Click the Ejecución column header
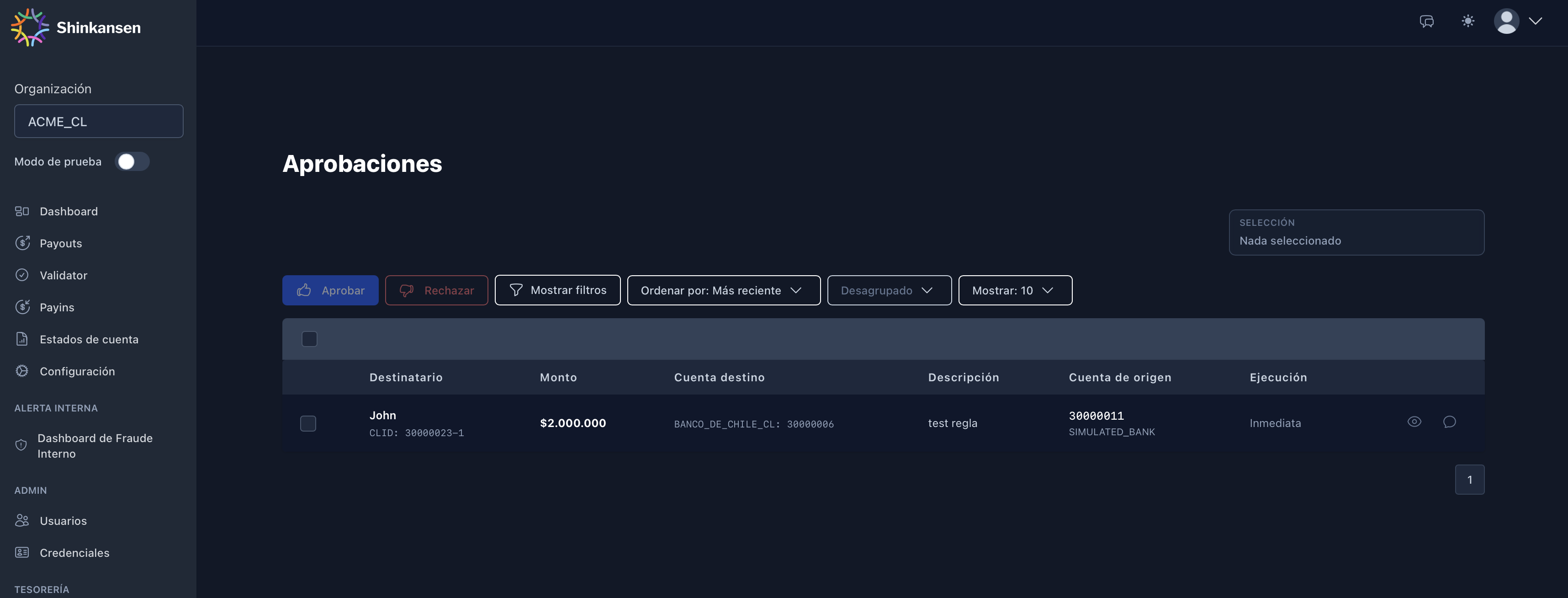The height and width of the screenshot is (598, 1568). coord(1278,377)
